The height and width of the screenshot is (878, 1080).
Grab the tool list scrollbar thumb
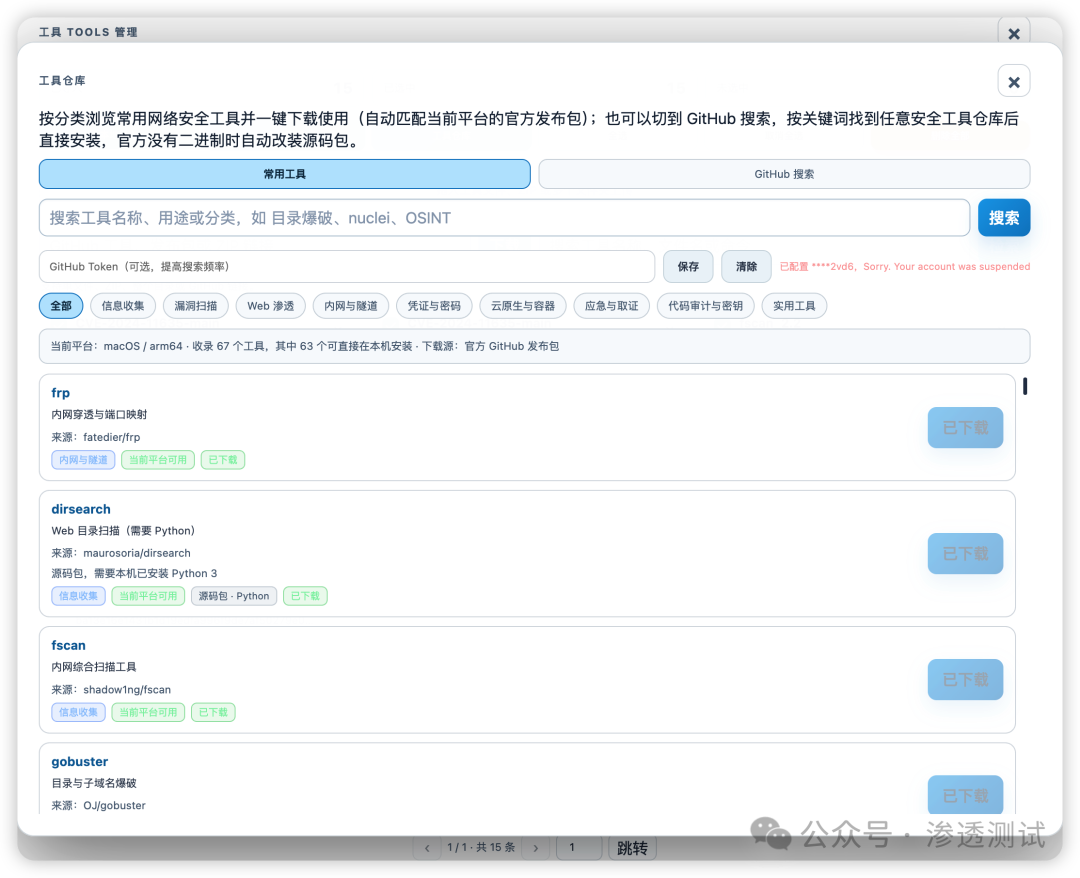coord(1025,386)
